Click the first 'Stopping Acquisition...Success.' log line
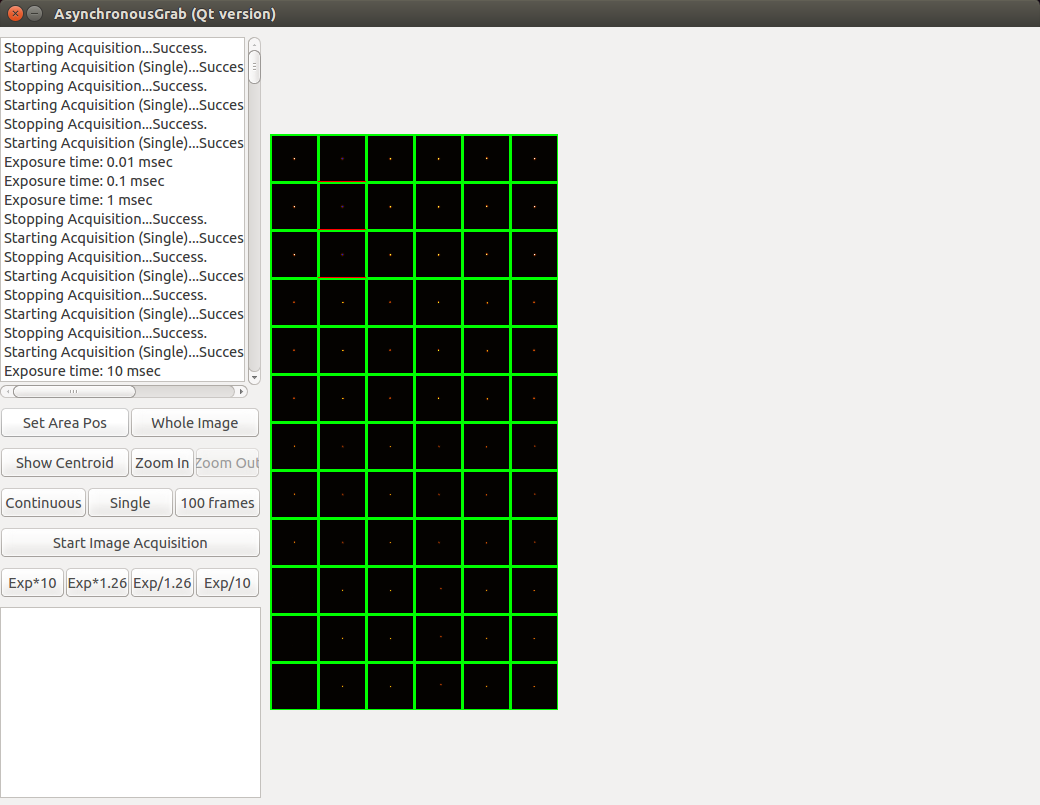The width and height of the screenshot is (1040, 805). pos(105,48)
